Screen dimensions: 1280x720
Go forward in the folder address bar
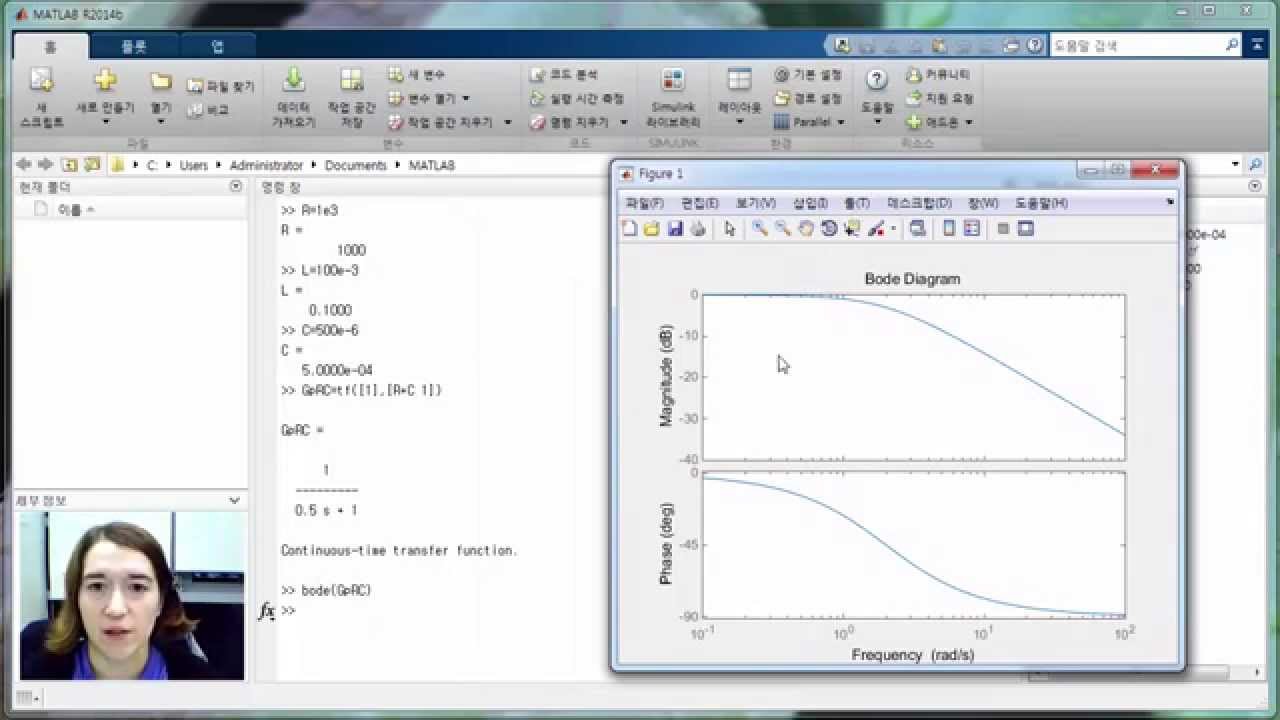(45, 165)
